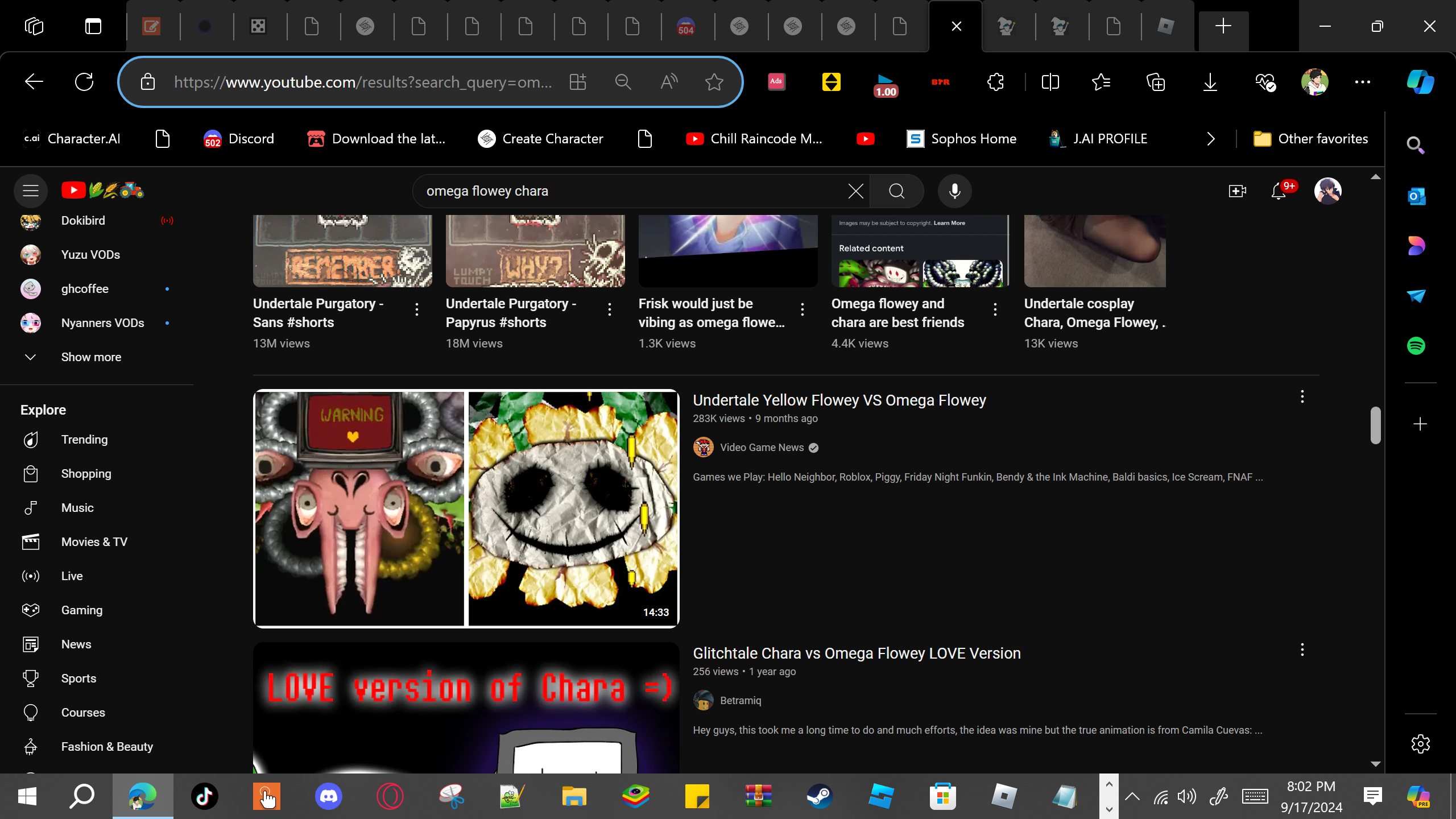This screenshot has height=819, width=1456.
Task: Open Glitchtale Chara vs Omega Flowey title
Action: point(857,653)
